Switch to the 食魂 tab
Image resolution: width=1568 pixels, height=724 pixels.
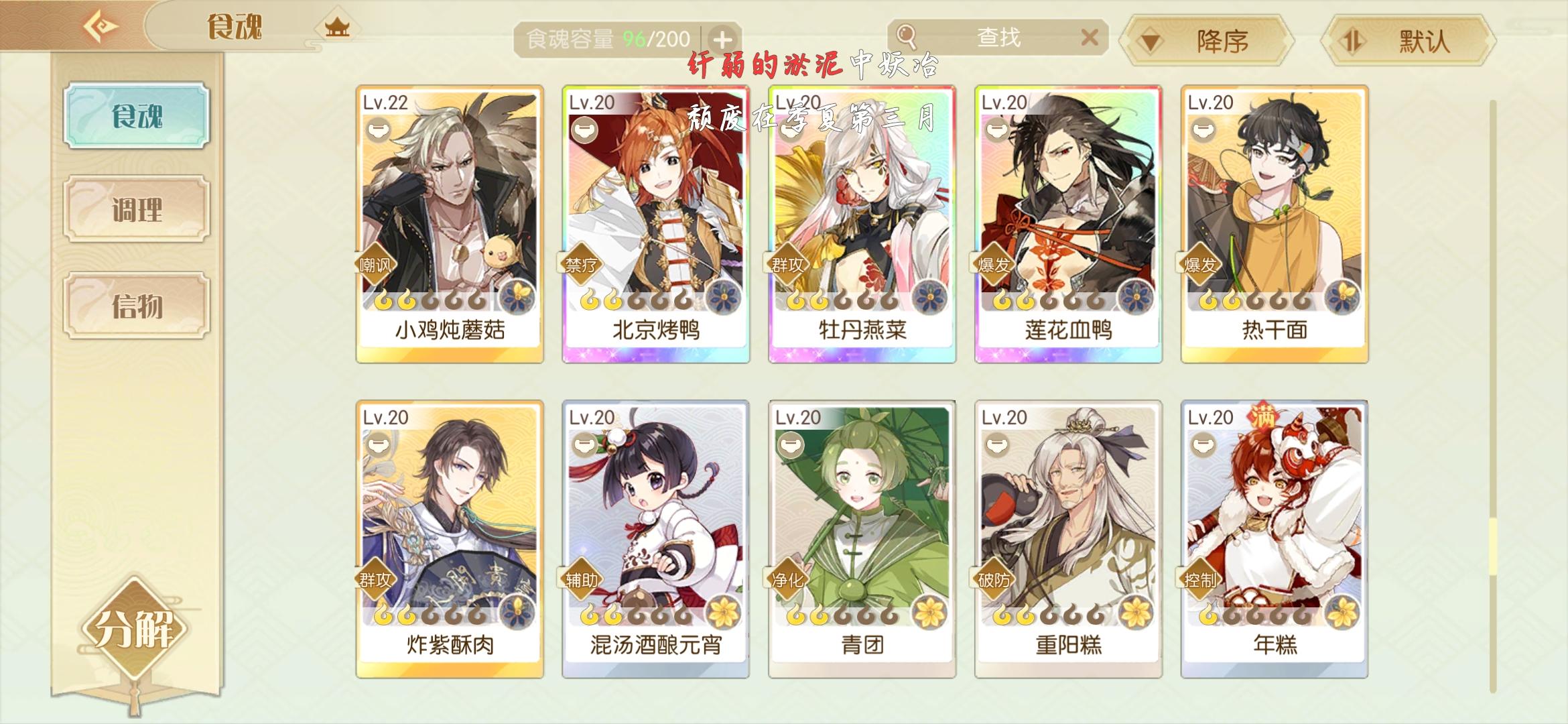137,116
